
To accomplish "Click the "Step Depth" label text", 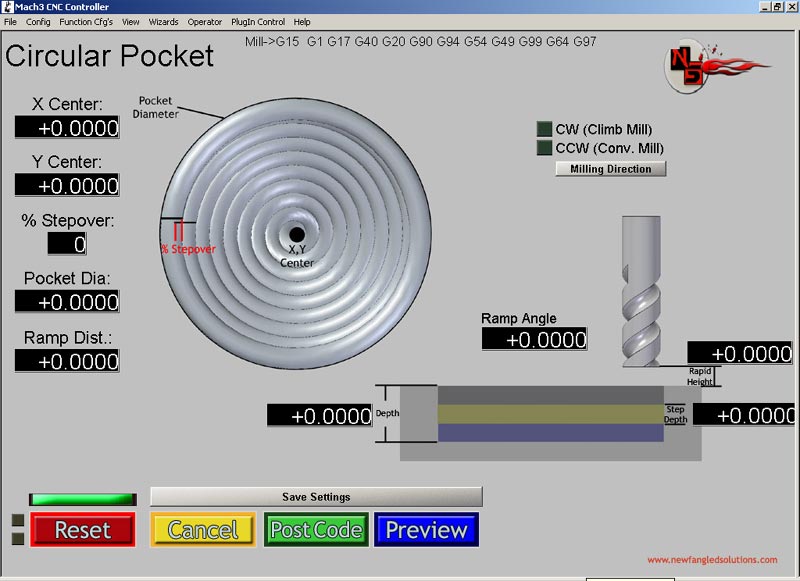I will 676,414.
